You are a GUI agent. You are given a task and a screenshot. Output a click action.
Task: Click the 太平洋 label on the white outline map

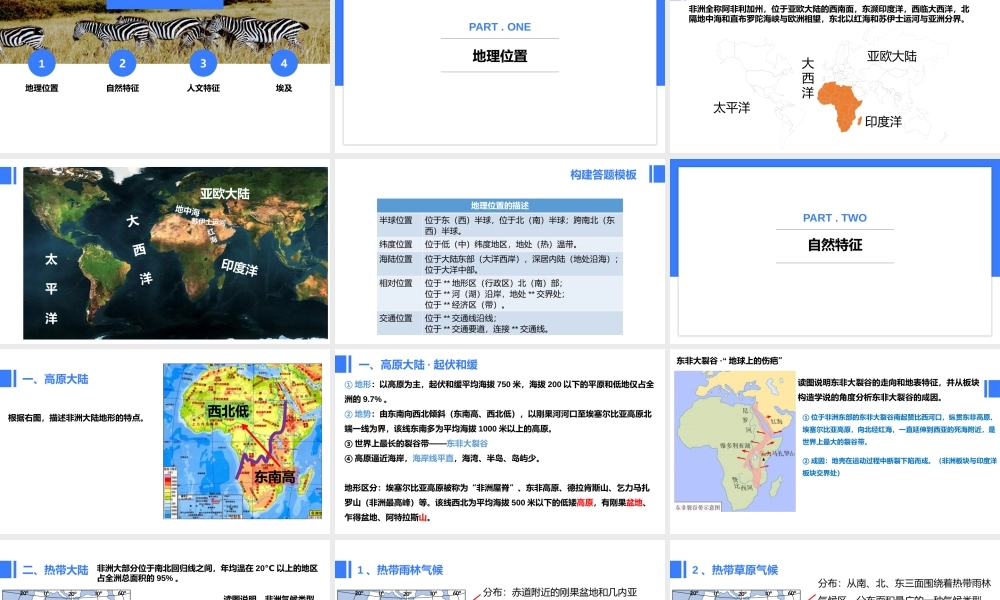coord(731,107)
